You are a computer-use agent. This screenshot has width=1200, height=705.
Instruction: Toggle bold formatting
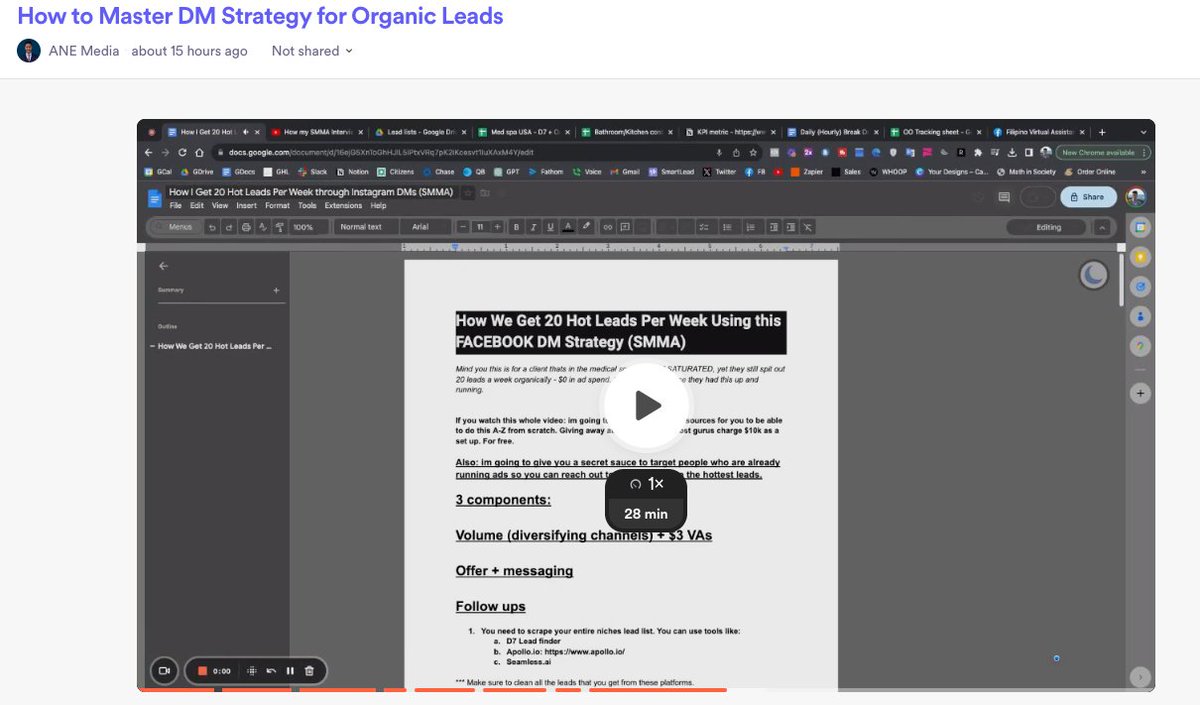pos(516,227)
